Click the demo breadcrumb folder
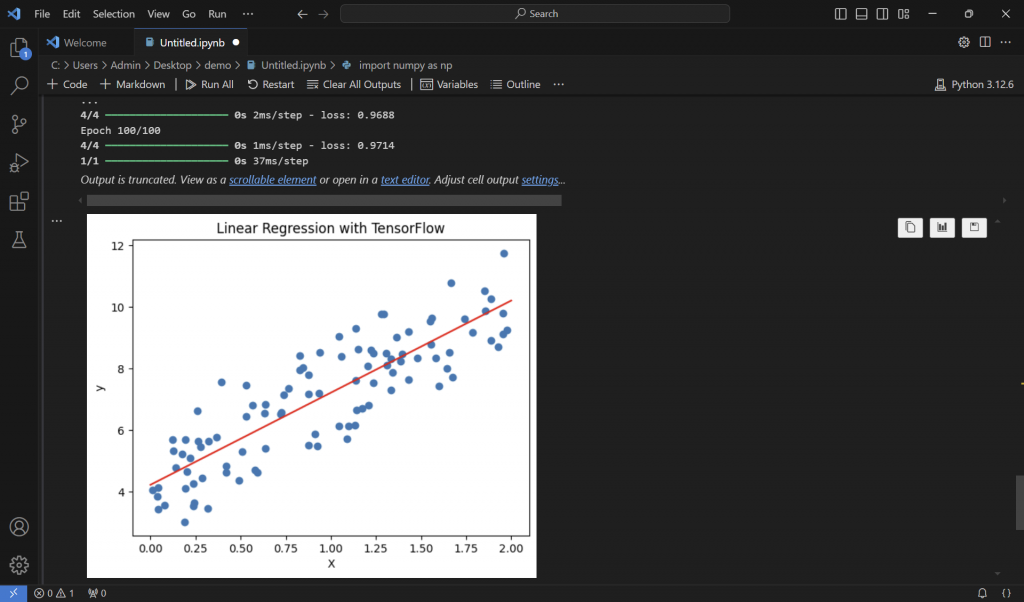The height and width of the screenshot is (602, 1024). click(217, 65)
